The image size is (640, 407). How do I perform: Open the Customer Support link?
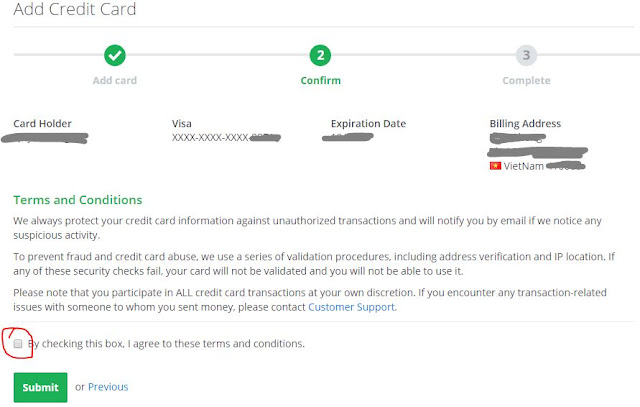[x=351, y=307]
